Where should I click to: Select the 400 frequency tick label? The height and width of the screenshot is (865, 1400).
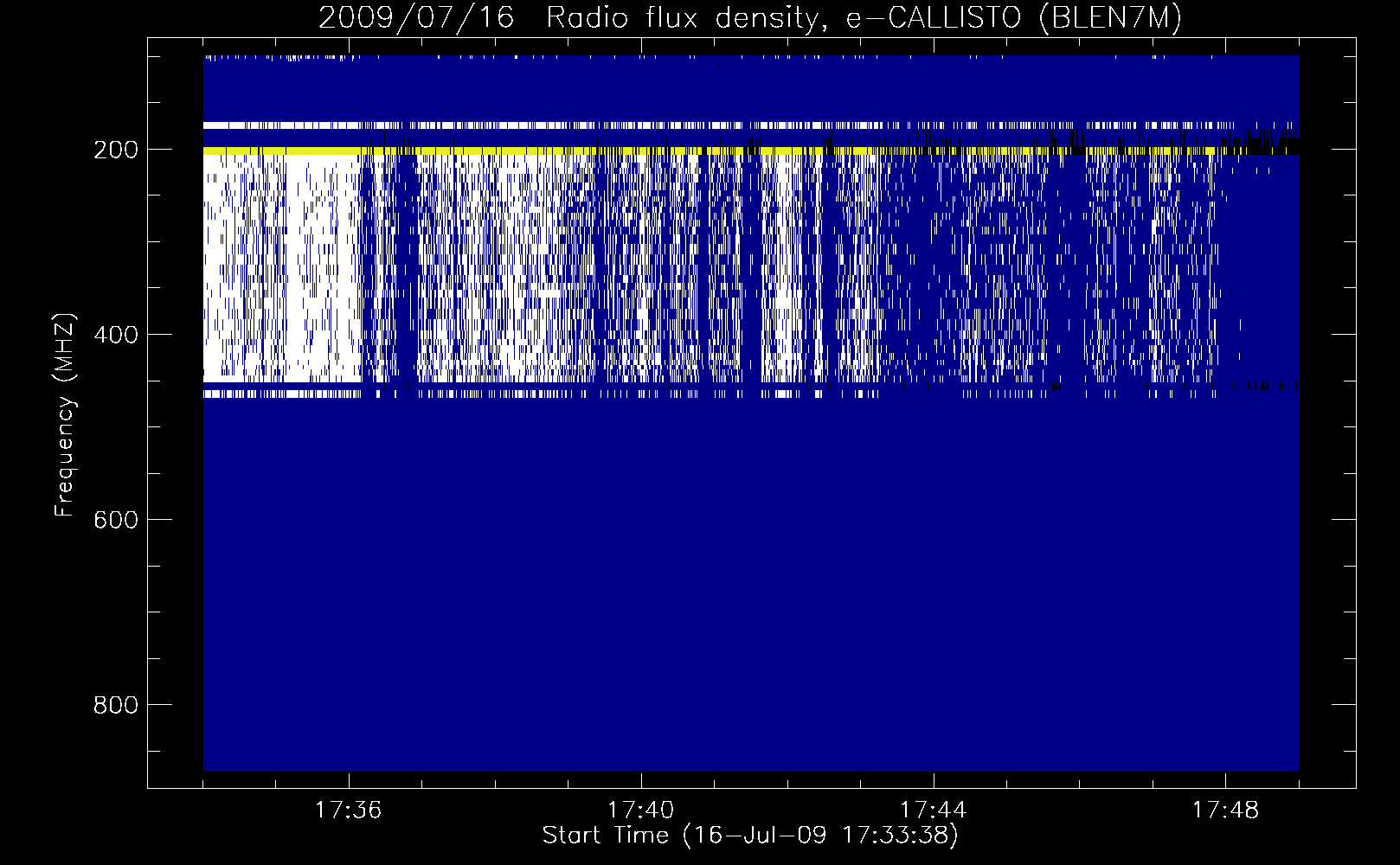tap(116, 335)
